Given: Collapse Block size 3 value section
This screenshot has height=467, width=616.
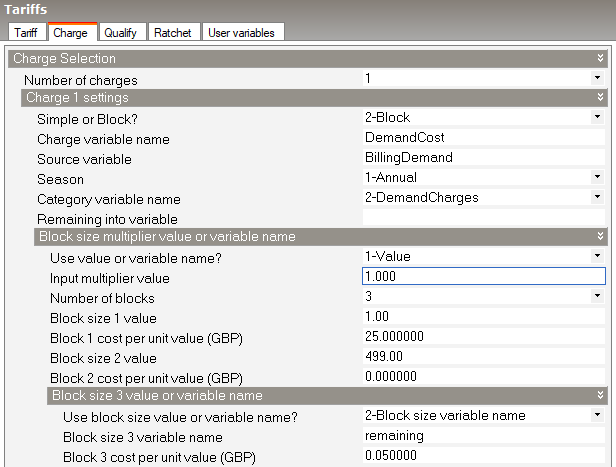Looking at the screenshot, I should click(x=599, y=396).
